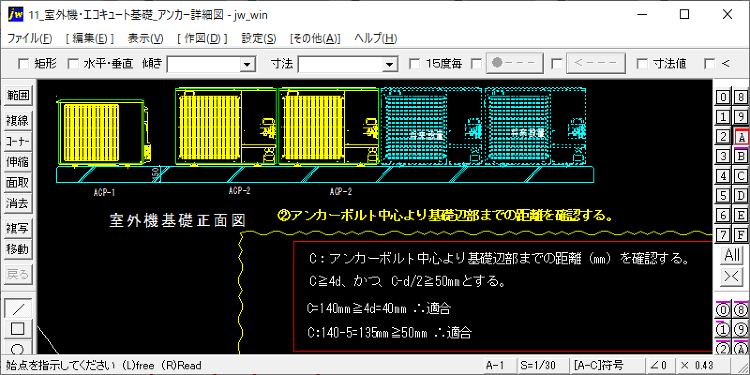The image size is (750, 375).
Task: Click inside the 寸法 input field
Action: pyautogui.click(x=341, y=64)
